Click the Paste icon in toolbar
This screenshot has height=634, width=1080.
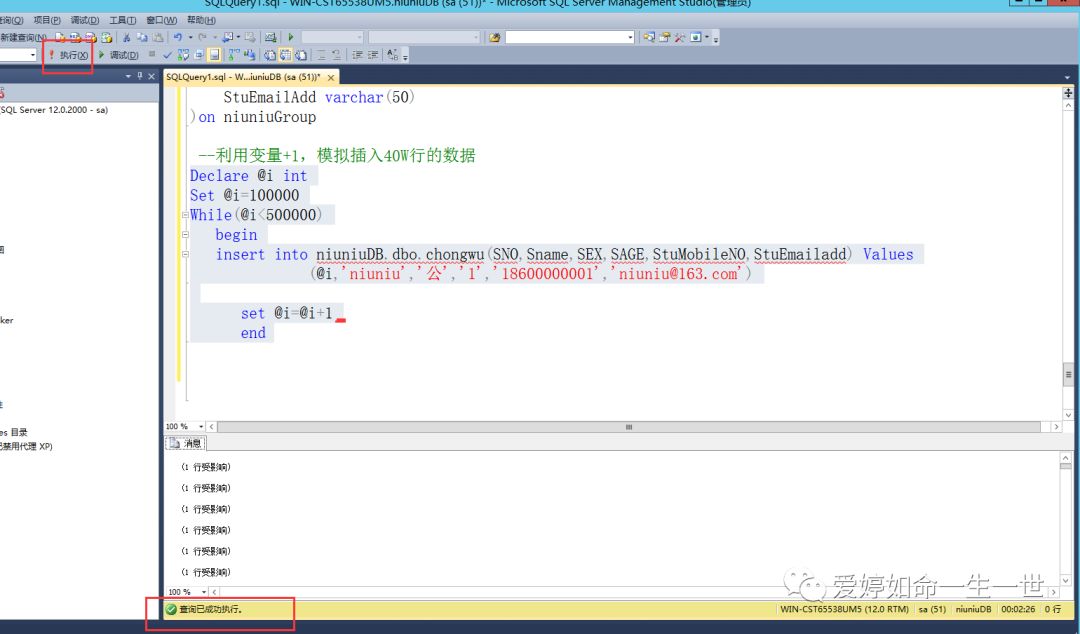pos(158,37)
